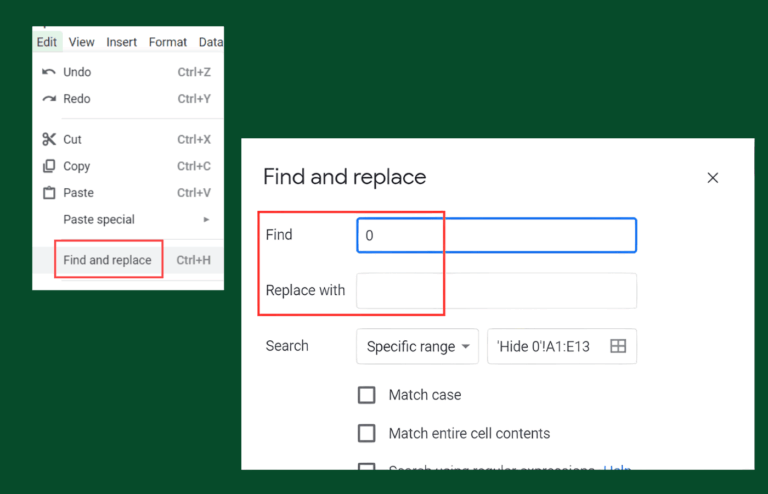Click the Ctrl+C shortcut text
Image resolution: width=768 pixels, height=494 pixels.
[194, 166]
